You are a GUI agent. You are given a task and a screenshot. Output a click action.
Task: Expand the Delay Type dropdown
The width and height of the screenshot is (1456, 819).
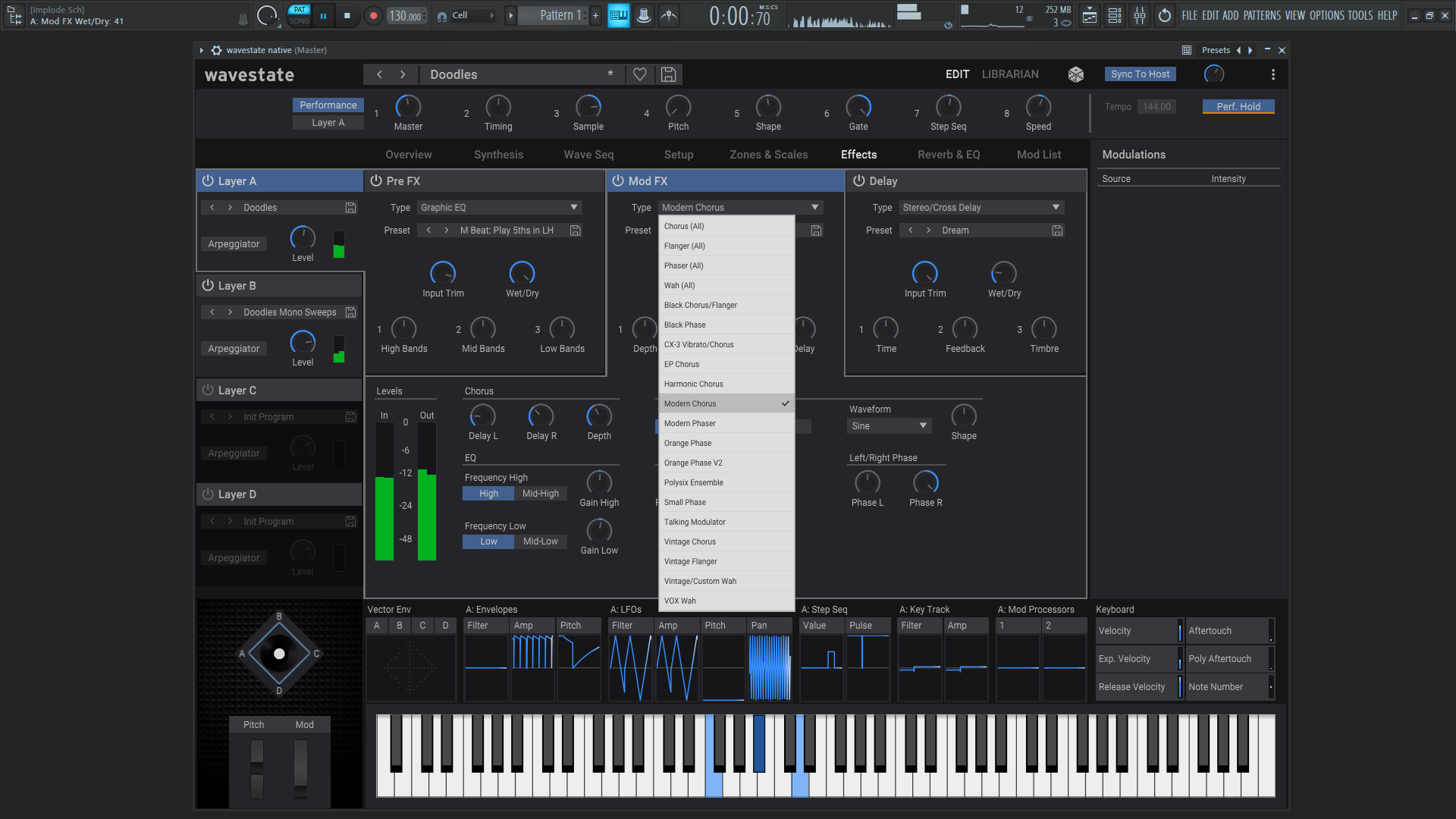(981, 207)
